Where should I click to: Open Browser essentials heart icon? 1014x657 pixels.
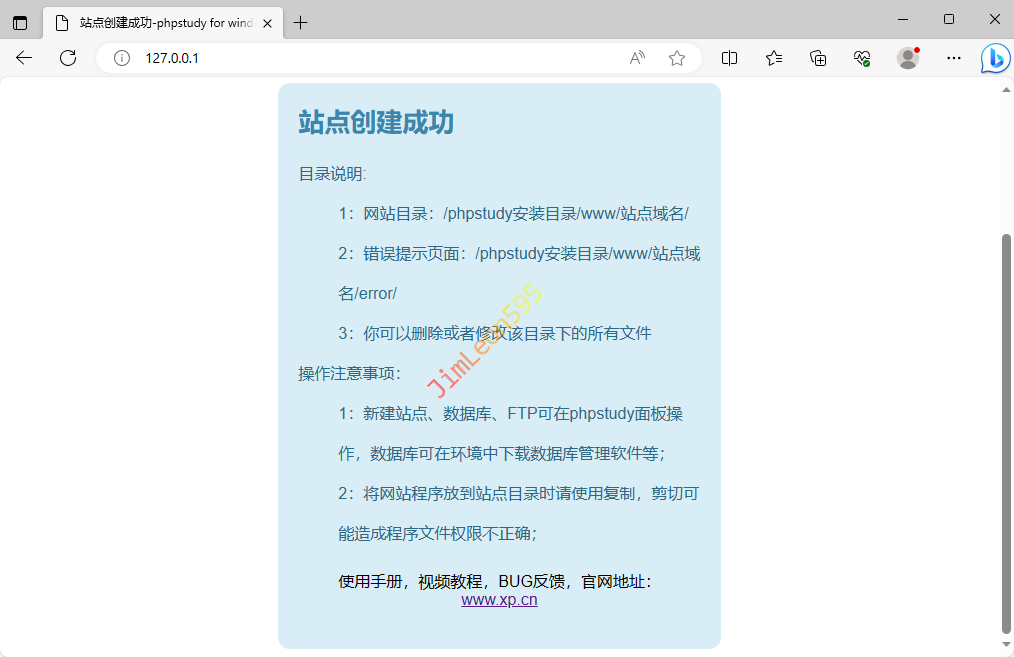click(862, 58)
